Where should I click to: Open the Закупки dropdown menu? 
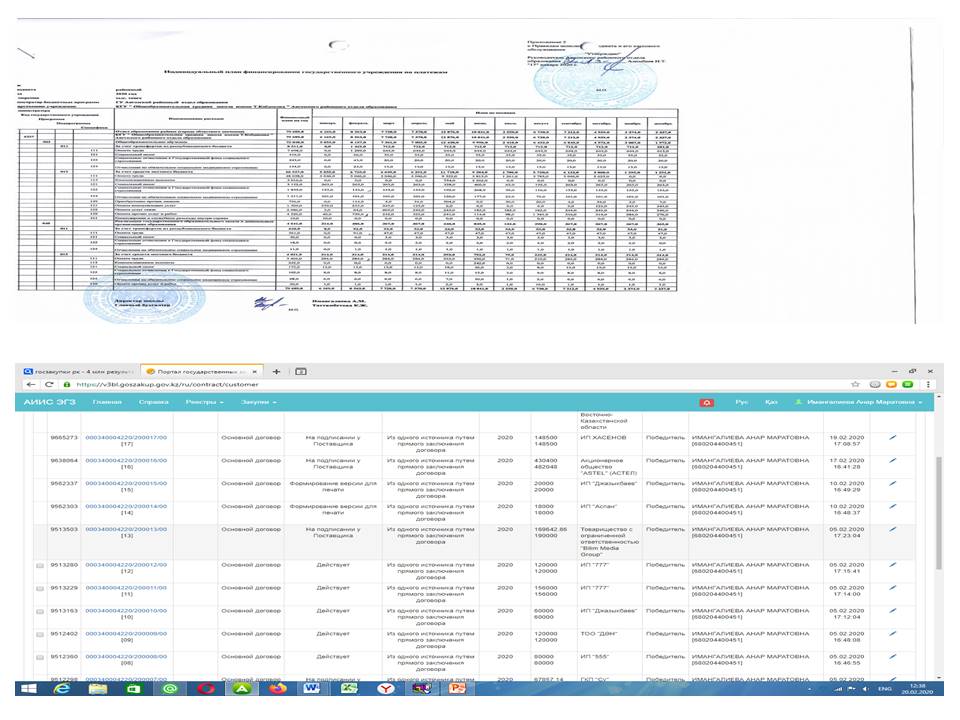(x=259, y=402)
